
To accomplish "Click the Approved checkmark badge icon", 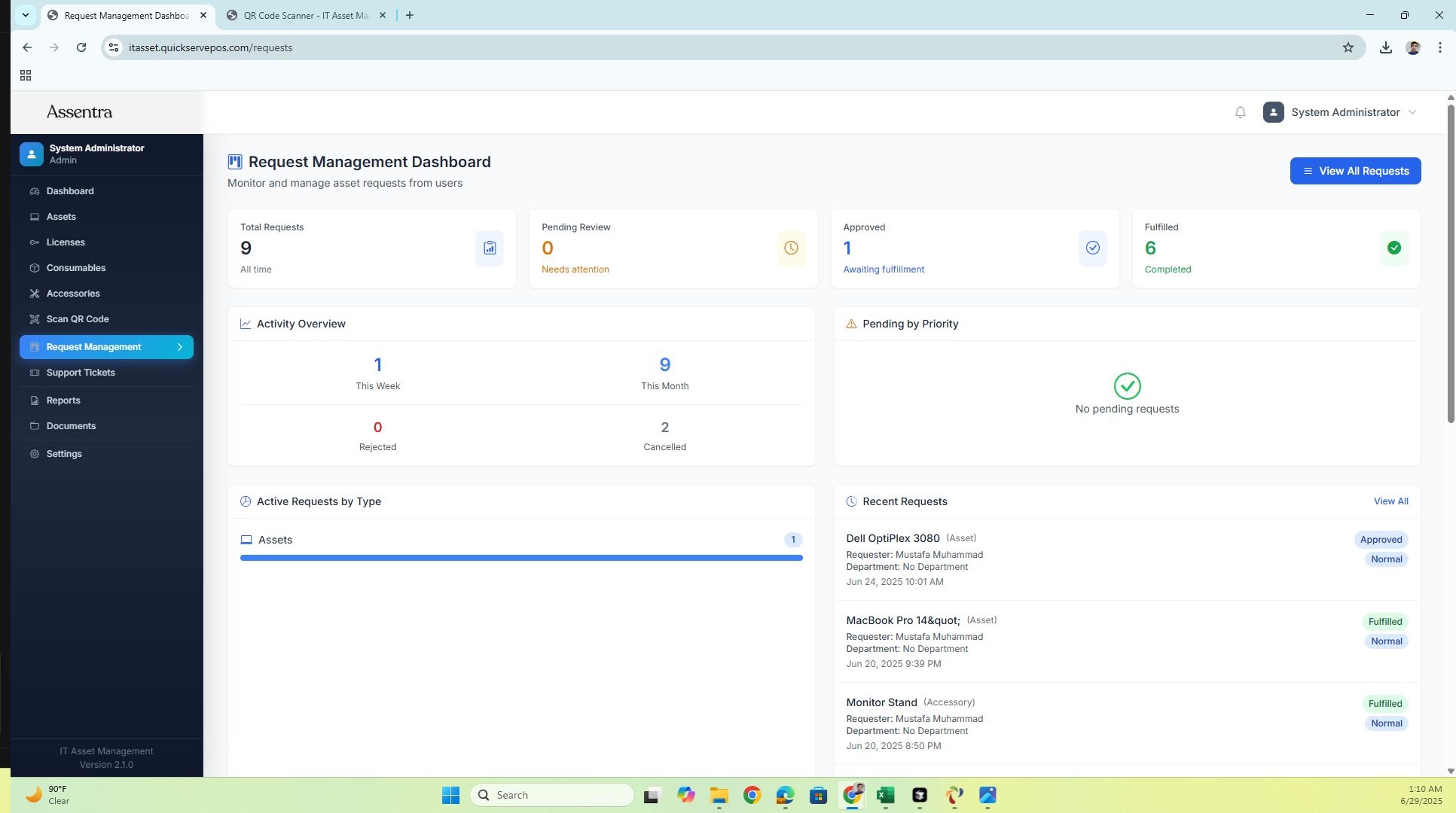I will pos(1092,248).
